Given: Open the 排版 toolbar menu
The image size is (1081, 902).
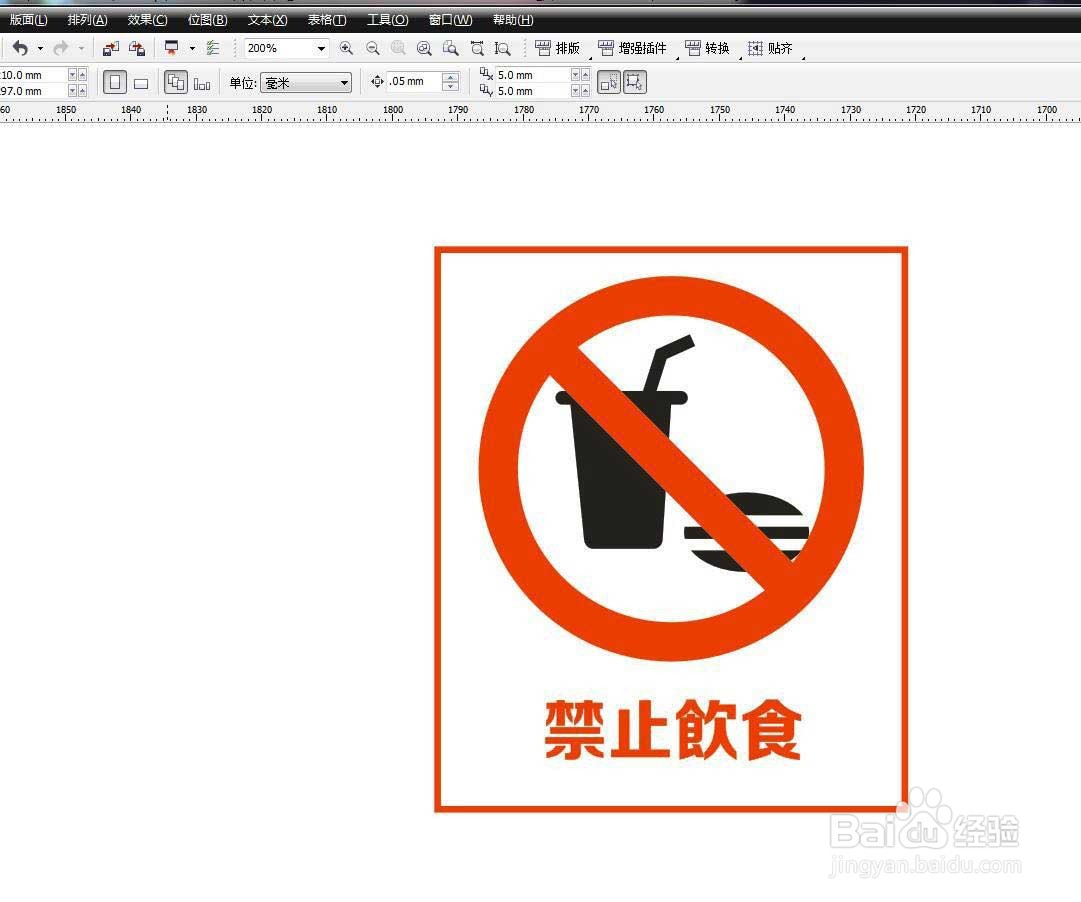Looking at the screenshot, I should click(x=558, y=48).
